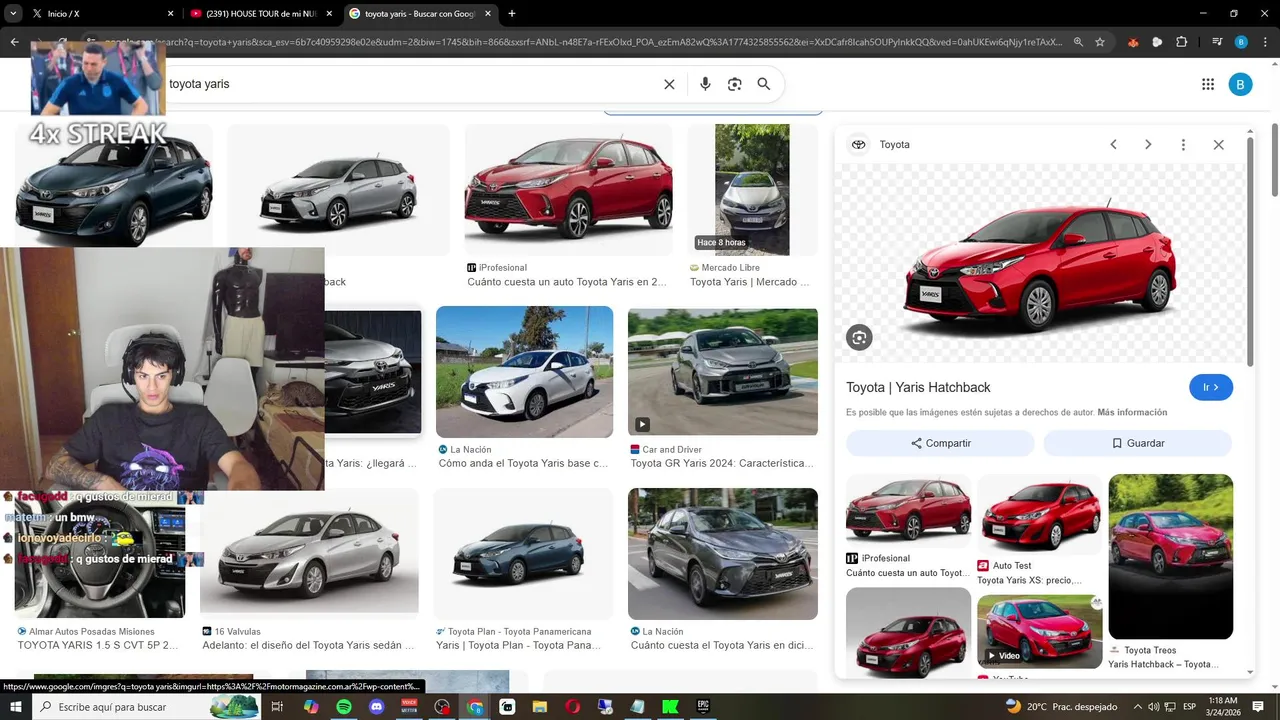Click the toyota yaris search field
The height and width of the screenshot is (720, 1280).
(x=410, y=84)
